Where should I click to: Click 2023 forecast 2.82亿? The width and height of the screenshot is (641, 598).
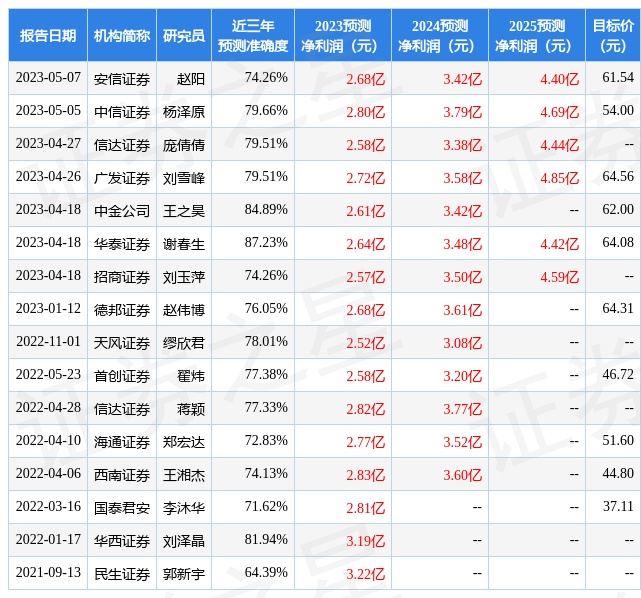[366, 410]
